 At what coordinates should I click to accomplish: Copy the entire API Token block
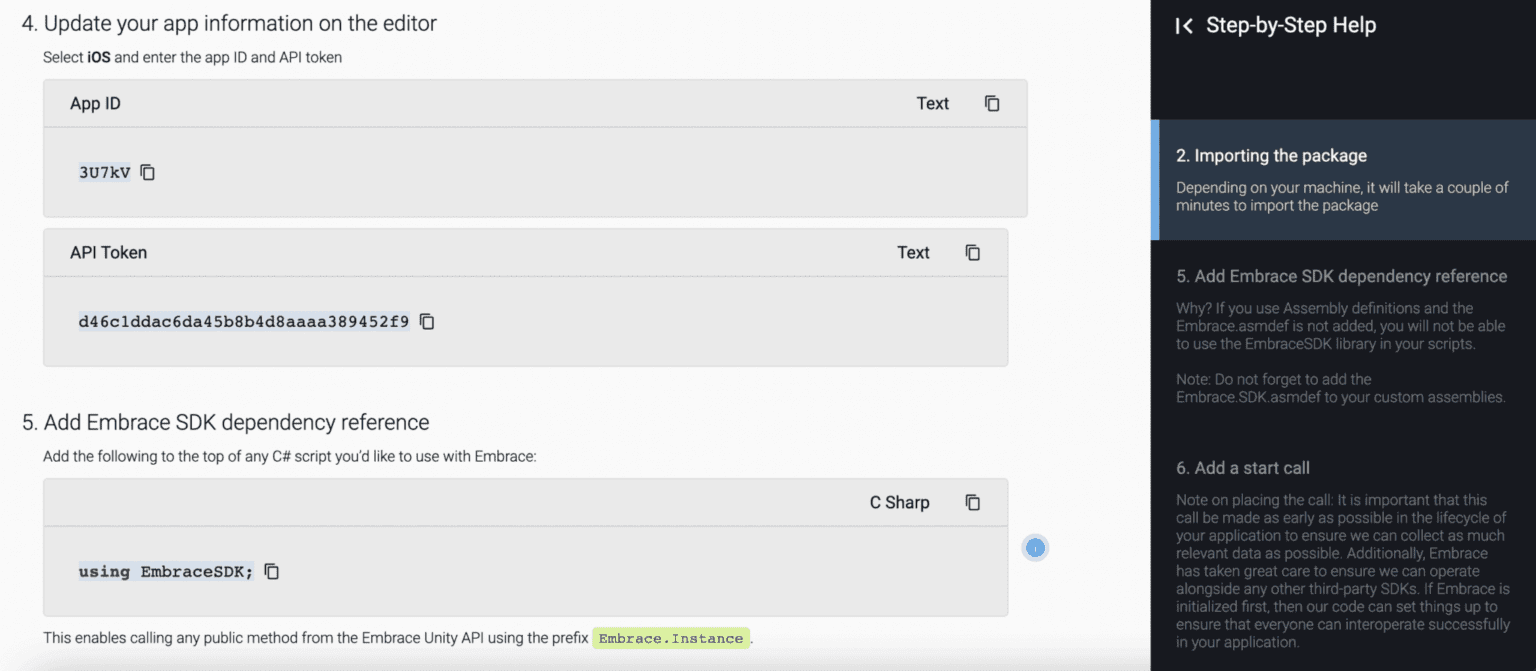pyautogui.click(x=972, y=252)
